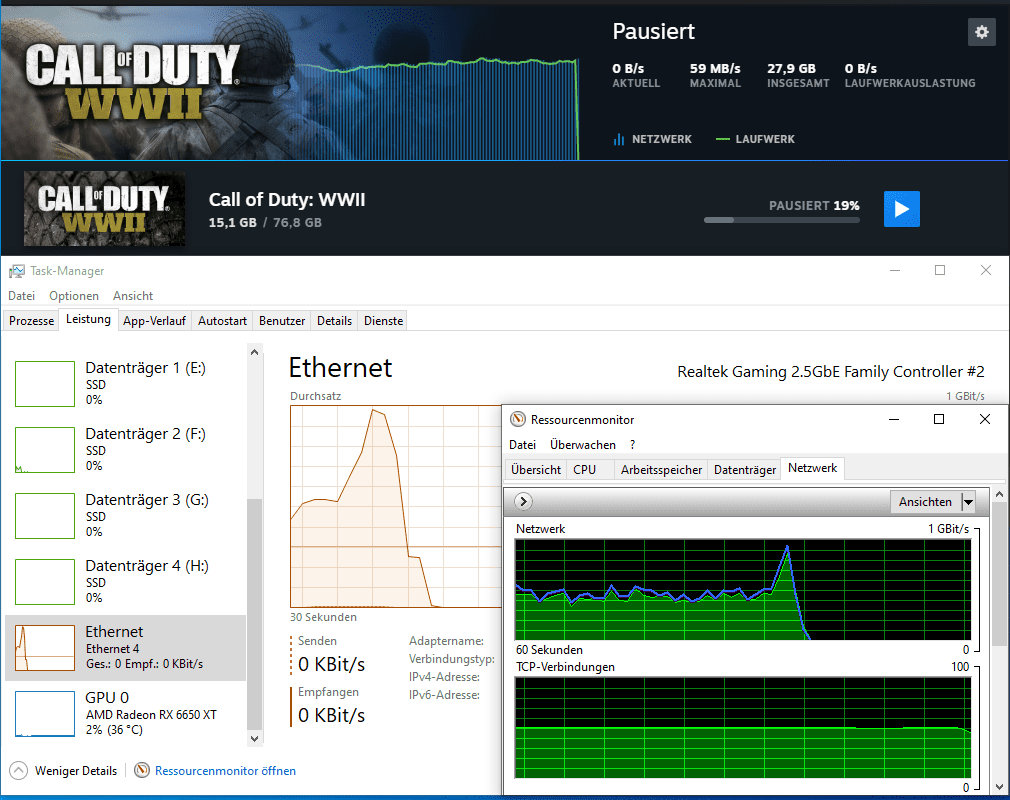Open Steam download settings gear
Image resolution: width=1010 pixels, height=800 pixels.
[x=981, y=32]
